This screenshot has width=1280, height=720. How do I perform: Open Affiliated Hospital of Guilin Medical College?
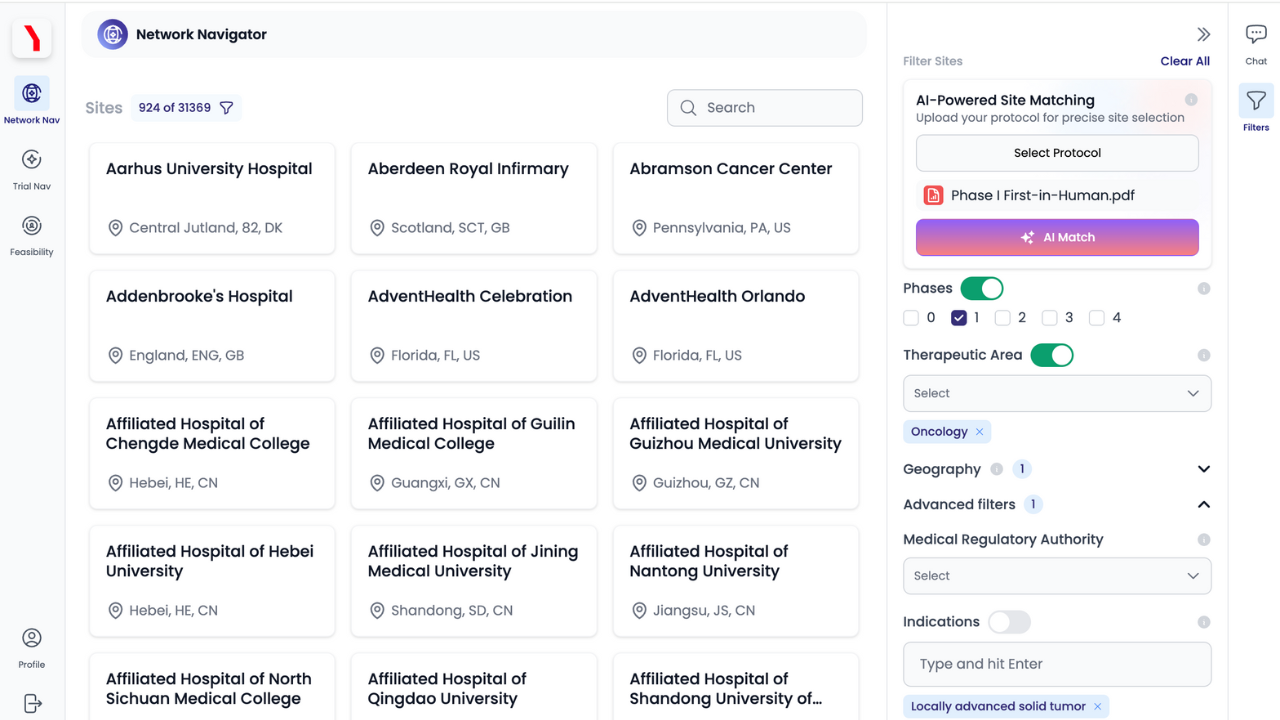[x=474, y=453]
